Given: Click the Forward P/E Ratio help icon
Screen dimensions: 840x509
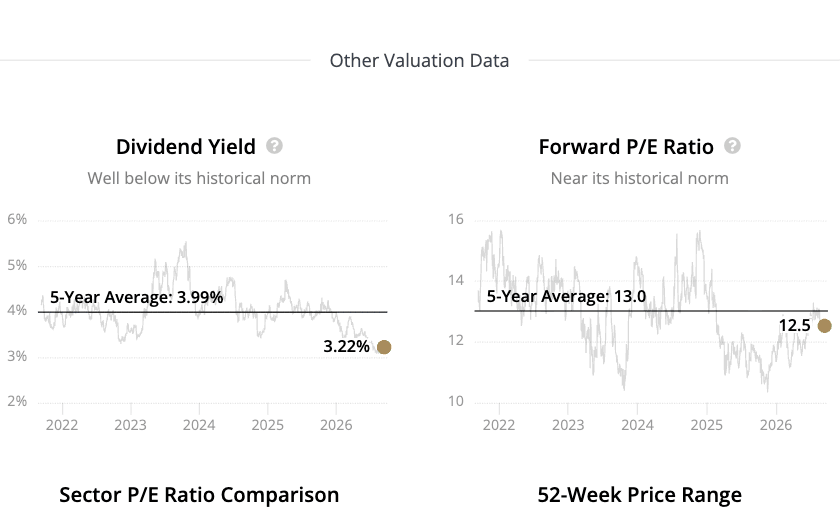Looking at the screenshot, I should click(x=732, y=146).
